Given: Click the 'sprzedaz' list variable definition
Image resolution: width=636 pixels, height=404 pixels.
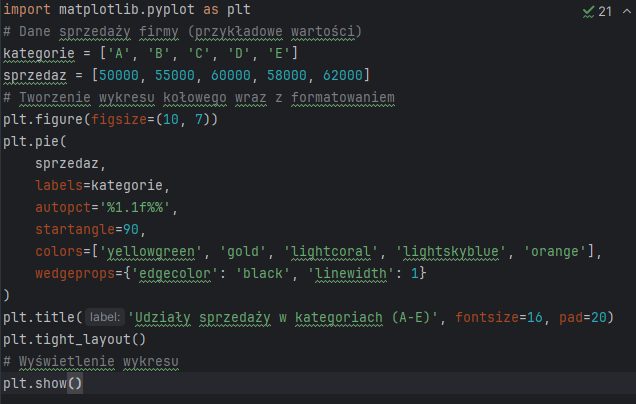Looking at the screenshot, I should point(34,75).
